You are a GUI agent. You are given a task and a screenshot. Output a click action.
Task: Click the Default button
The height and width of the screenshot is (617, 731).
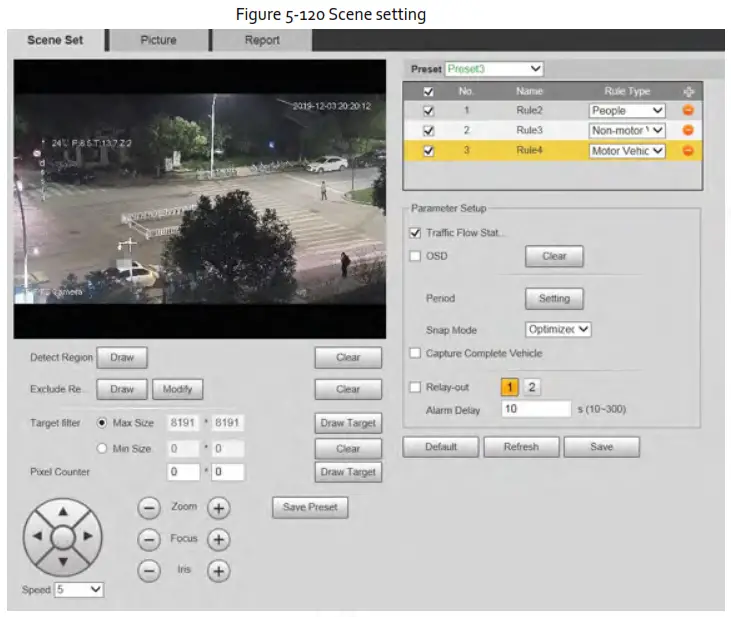[x=441, y=447]
